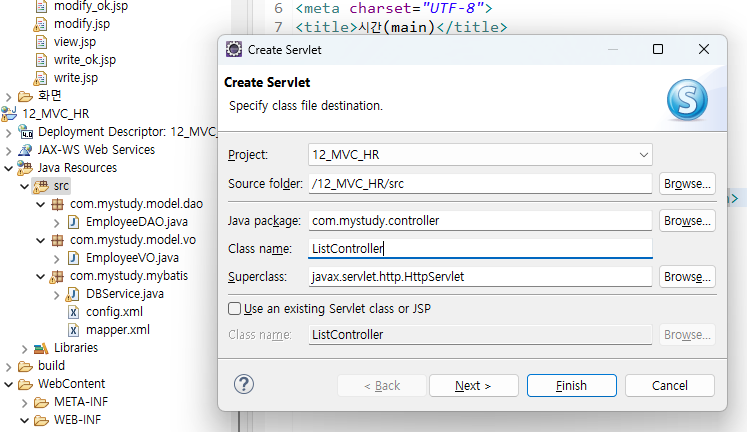The width and height of the screenshot is (747, 432).
Task: Expand the META-INF folder node
Action: tap(25, 403)
